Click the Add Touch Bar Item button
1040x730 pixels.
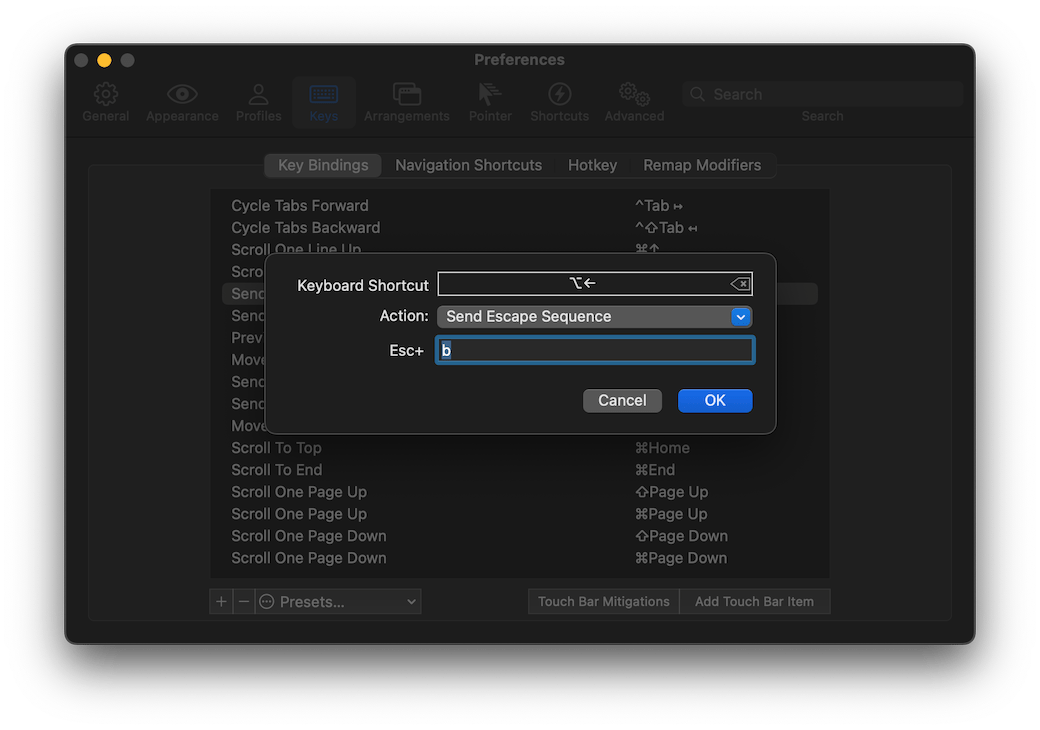pyautogui.click(x=755, y=601)
